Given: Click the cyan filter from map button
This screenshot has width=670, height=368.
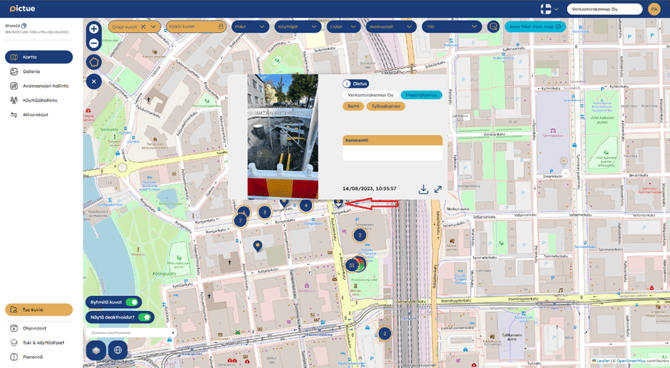Looking at the screenshot, I should tap(535, 26).
